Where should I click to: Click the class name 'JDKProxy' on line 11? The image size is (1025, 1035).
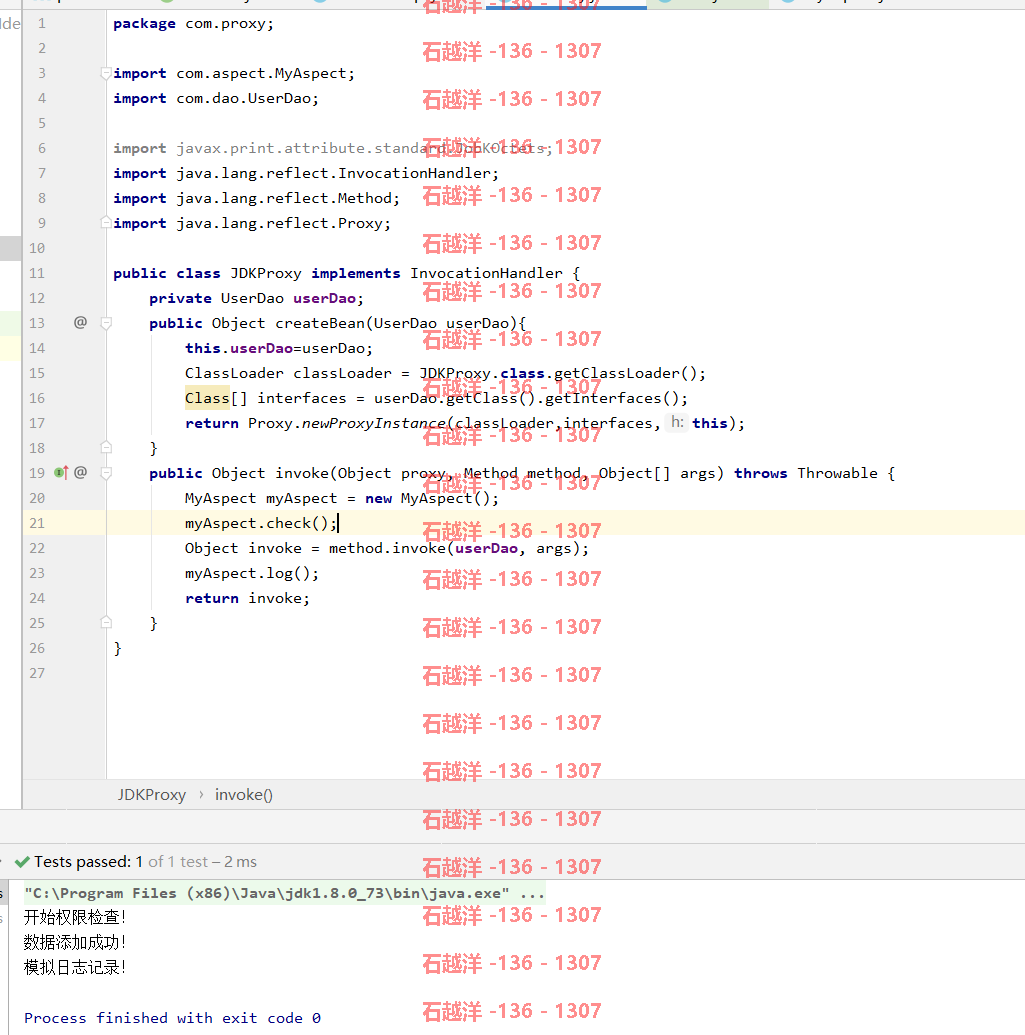pyautogui.click(x=265, y=273)
